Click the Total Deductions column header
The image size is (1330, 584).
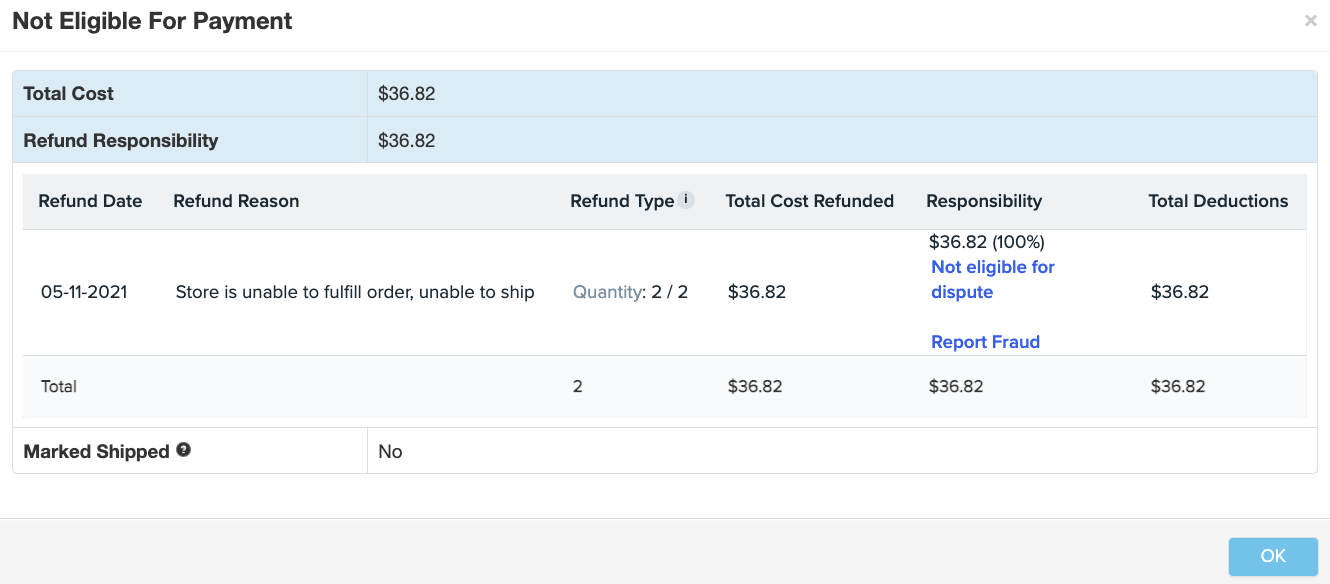tap(1218, 201)
